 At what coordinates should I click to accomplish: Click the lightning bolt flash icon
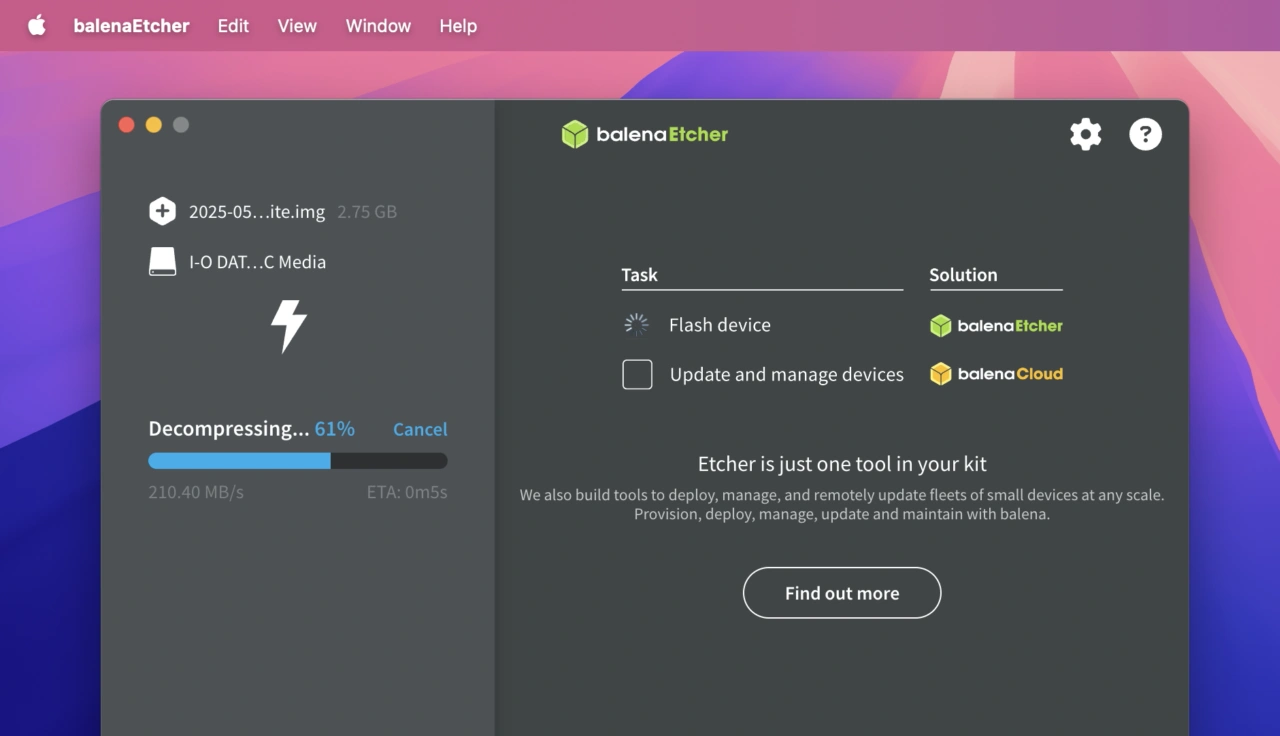tap(288, 326)
